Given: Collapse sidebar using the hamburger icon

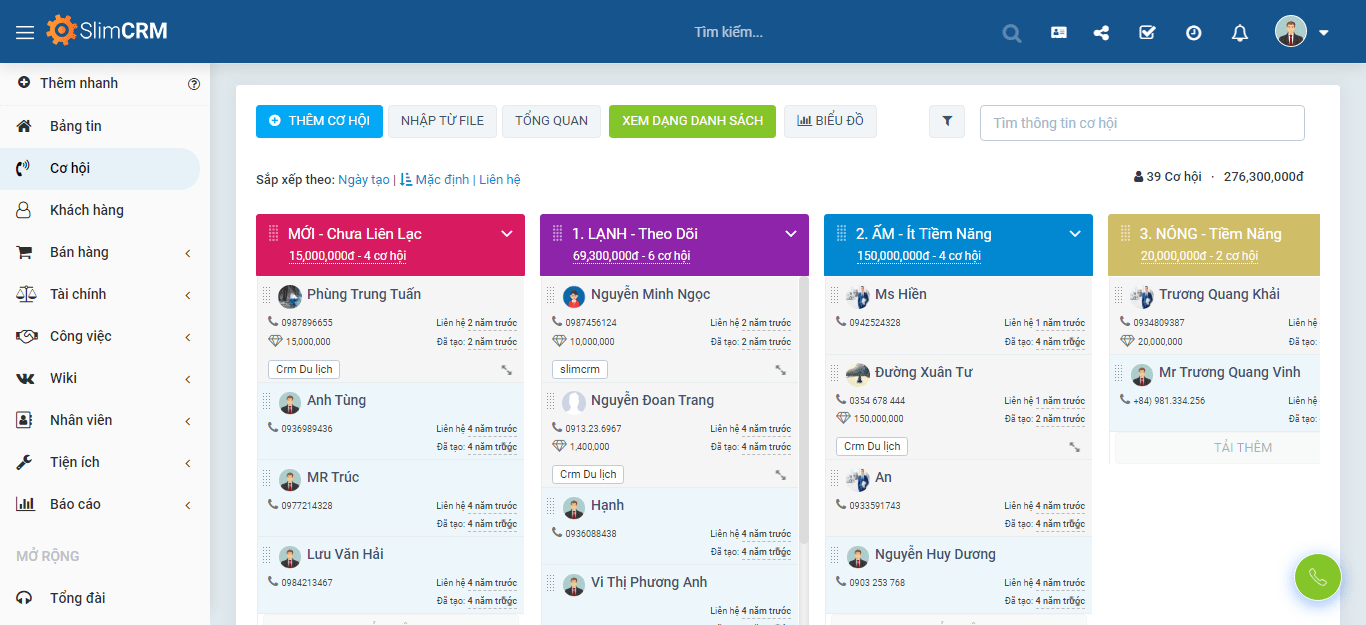Looking at the screenshot, I should pos(25,30).
